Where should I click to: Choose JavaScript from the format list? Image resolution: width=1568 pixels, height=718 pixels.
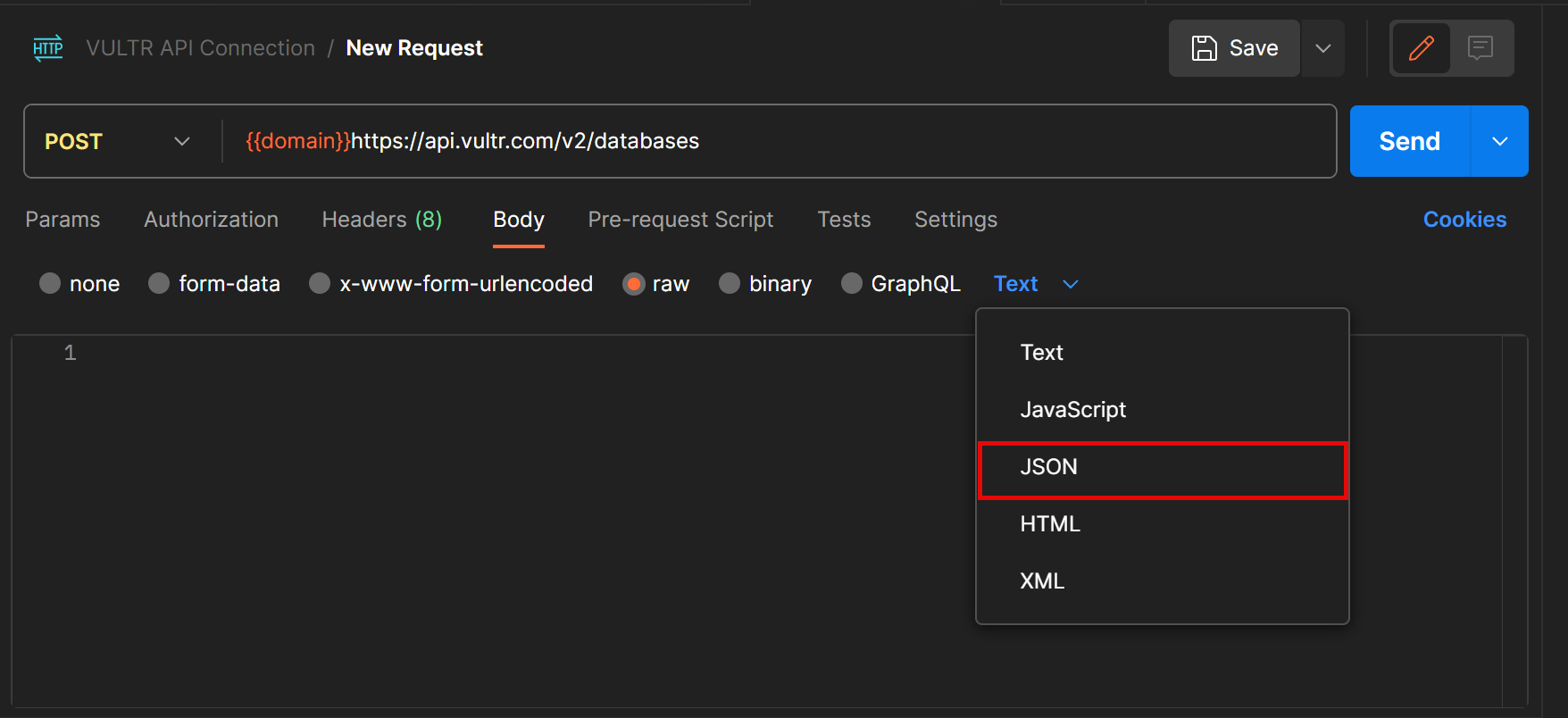click(x=1162, y=409)
